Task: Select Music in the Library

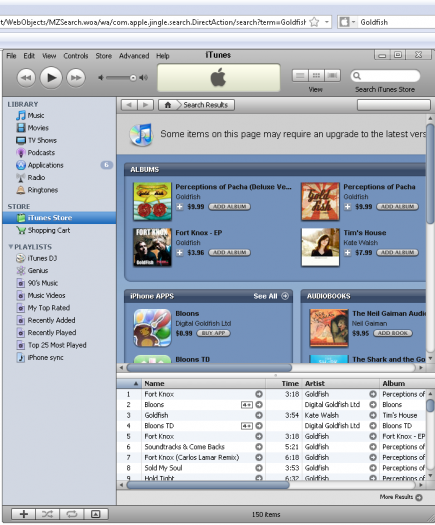Action: point(36,116)
